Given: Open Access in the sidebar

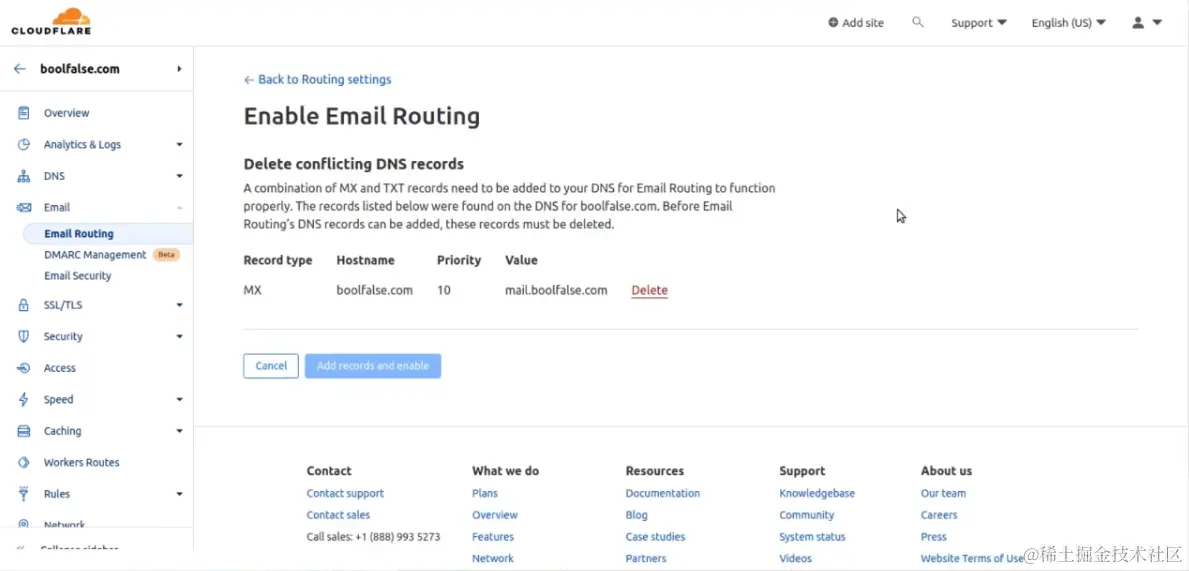Looking at the screenshot, I should point(59,368).
